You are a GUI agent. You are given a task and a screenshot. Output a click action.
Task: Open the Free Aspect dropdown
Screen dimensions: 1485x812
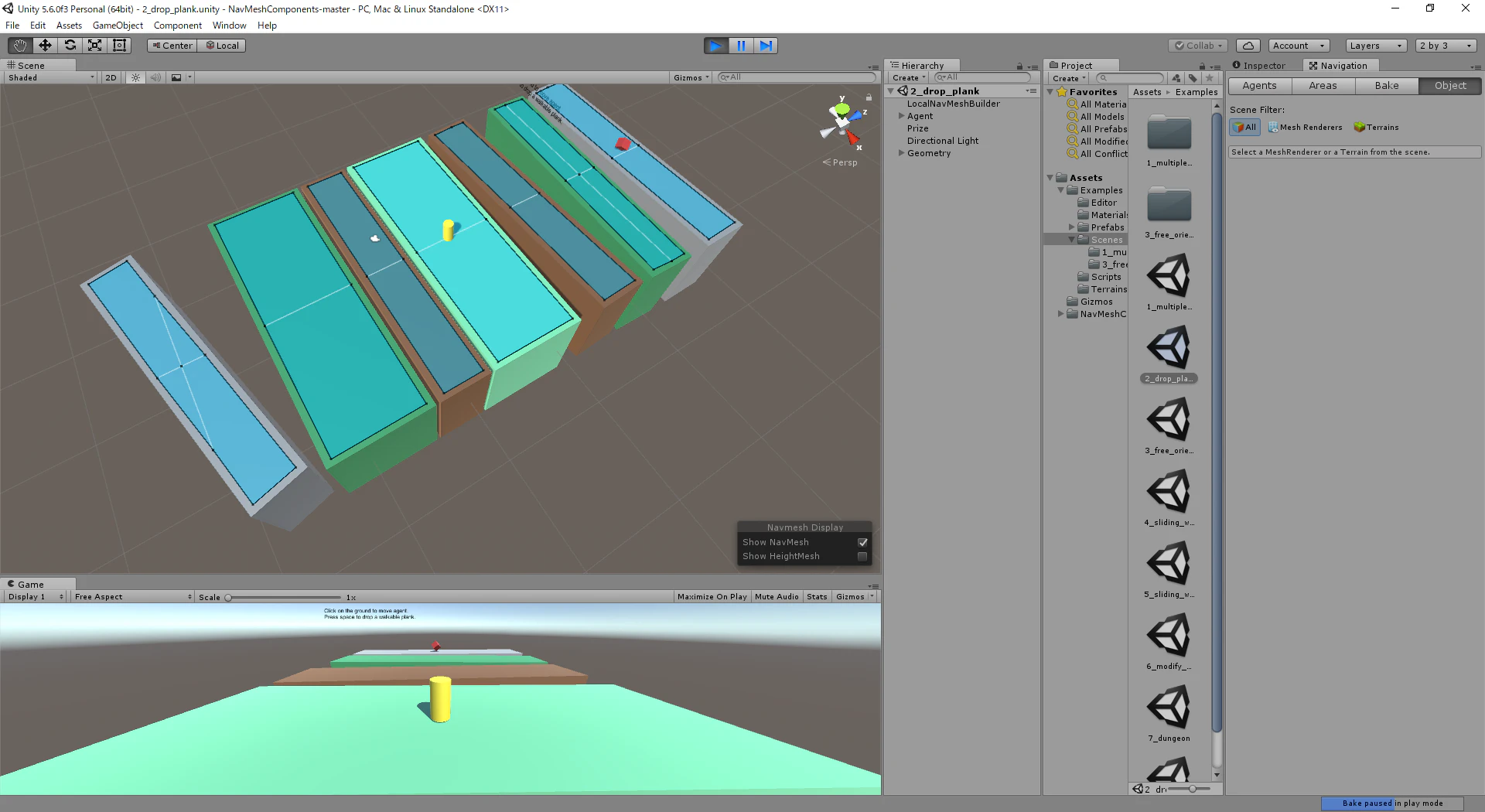[133, 596]
